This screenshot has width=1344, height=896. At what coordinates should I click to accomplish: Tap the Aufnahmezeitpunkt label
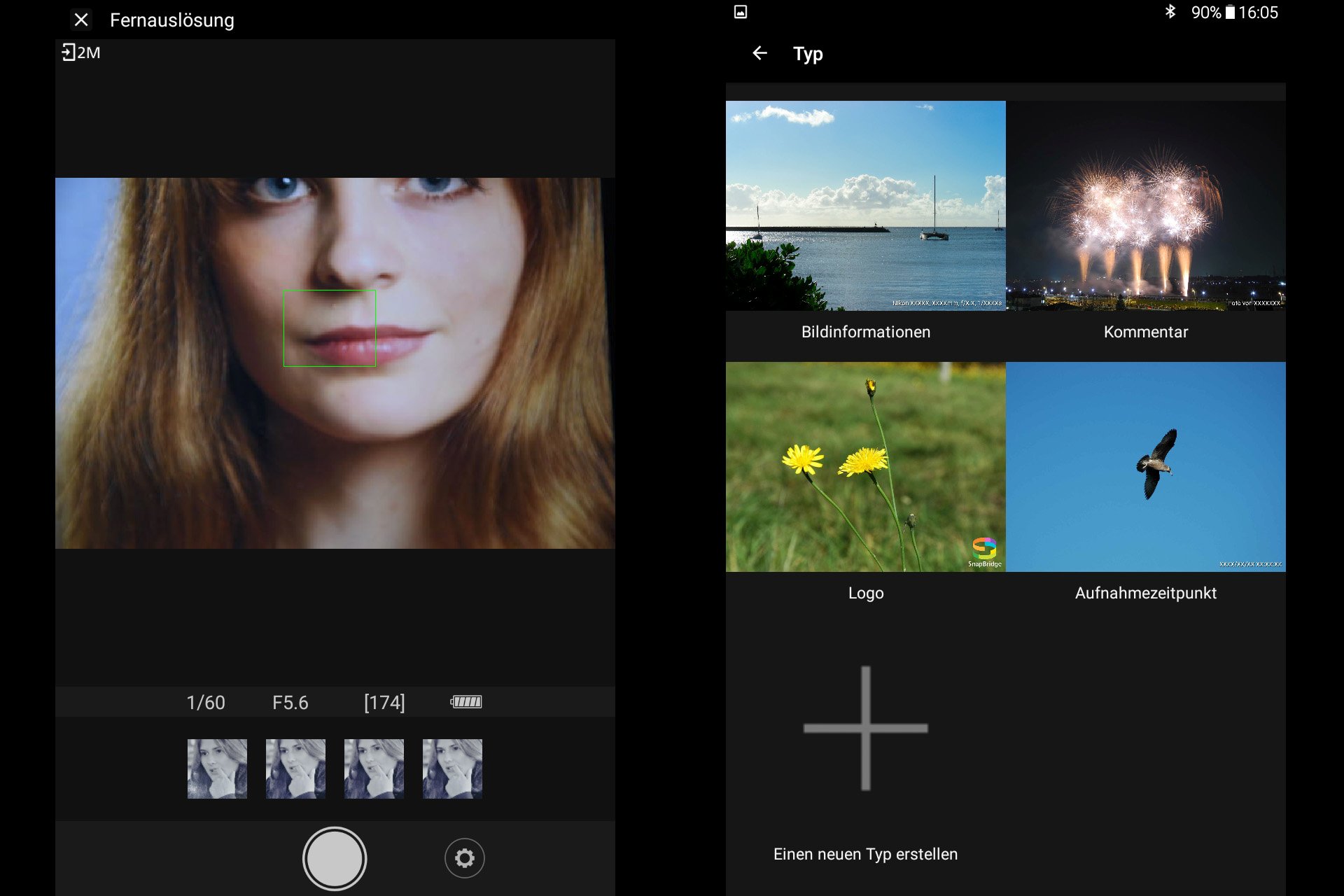tap(1146, 594)
